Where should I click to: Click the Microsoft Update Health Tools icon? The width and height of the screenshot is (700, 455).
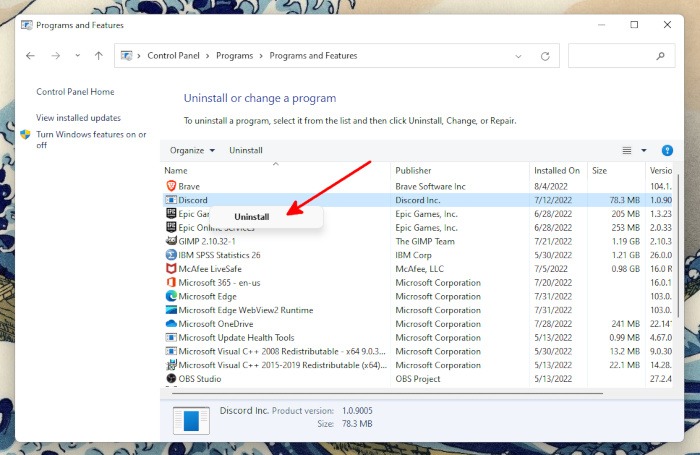(171, 337)
